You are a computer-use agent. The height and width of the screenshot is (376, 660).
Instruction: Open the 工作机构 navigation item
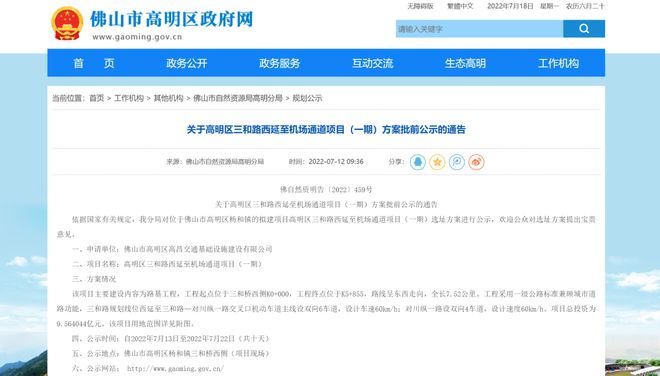click(x=558, y=63)
